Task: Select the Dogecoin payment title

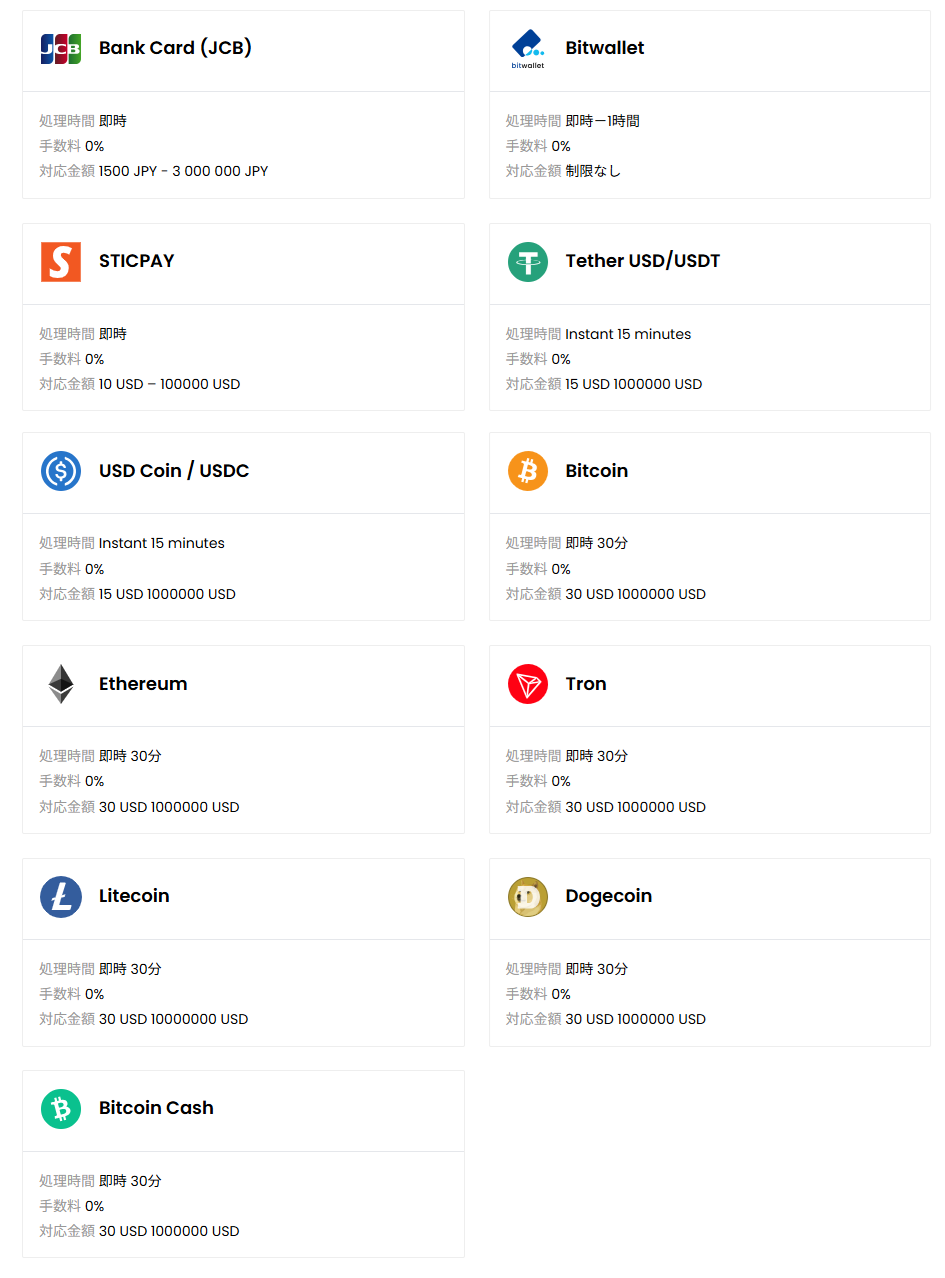Action: click(x=608, y=896)
